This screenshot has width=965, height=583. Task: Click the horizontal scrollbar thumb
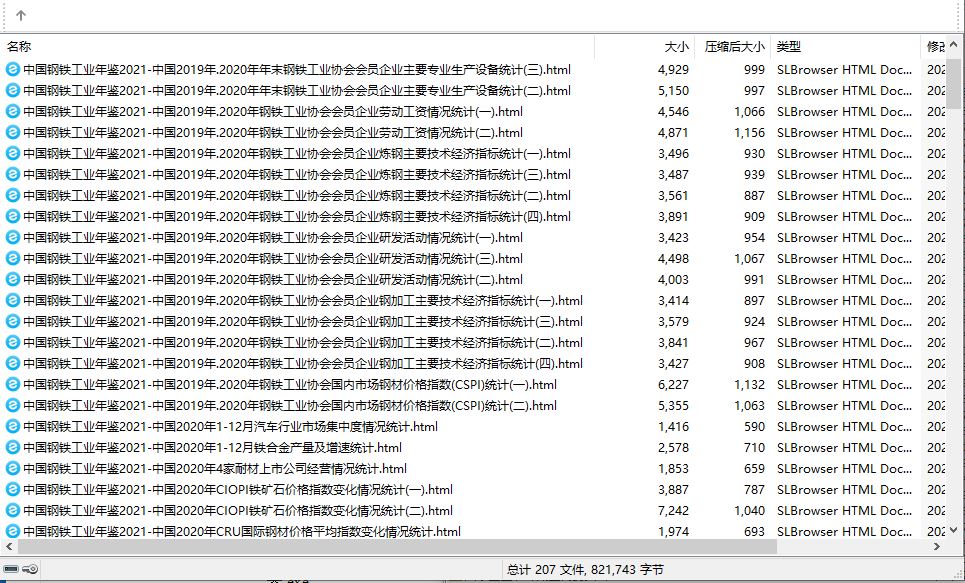397,546
